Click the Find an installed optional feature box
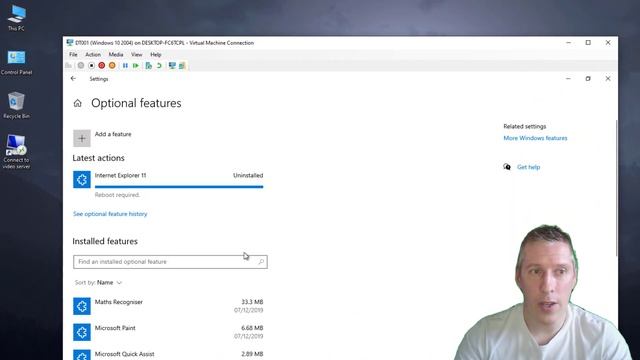 click(x=170, y=262)
